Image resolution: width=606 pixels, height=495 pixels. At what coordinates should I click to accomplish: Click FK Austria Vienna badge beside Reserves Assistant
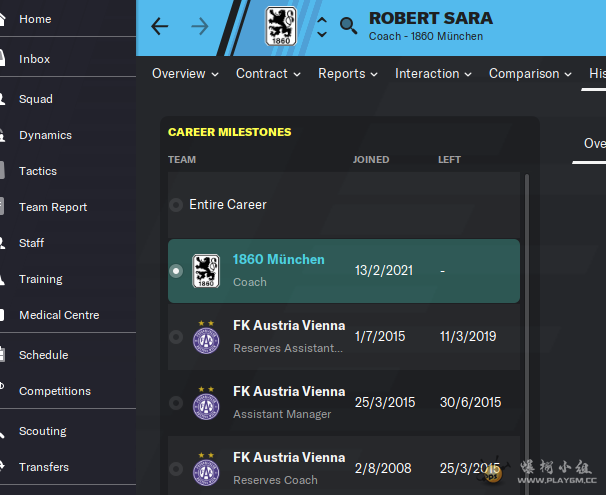point(206,337)
